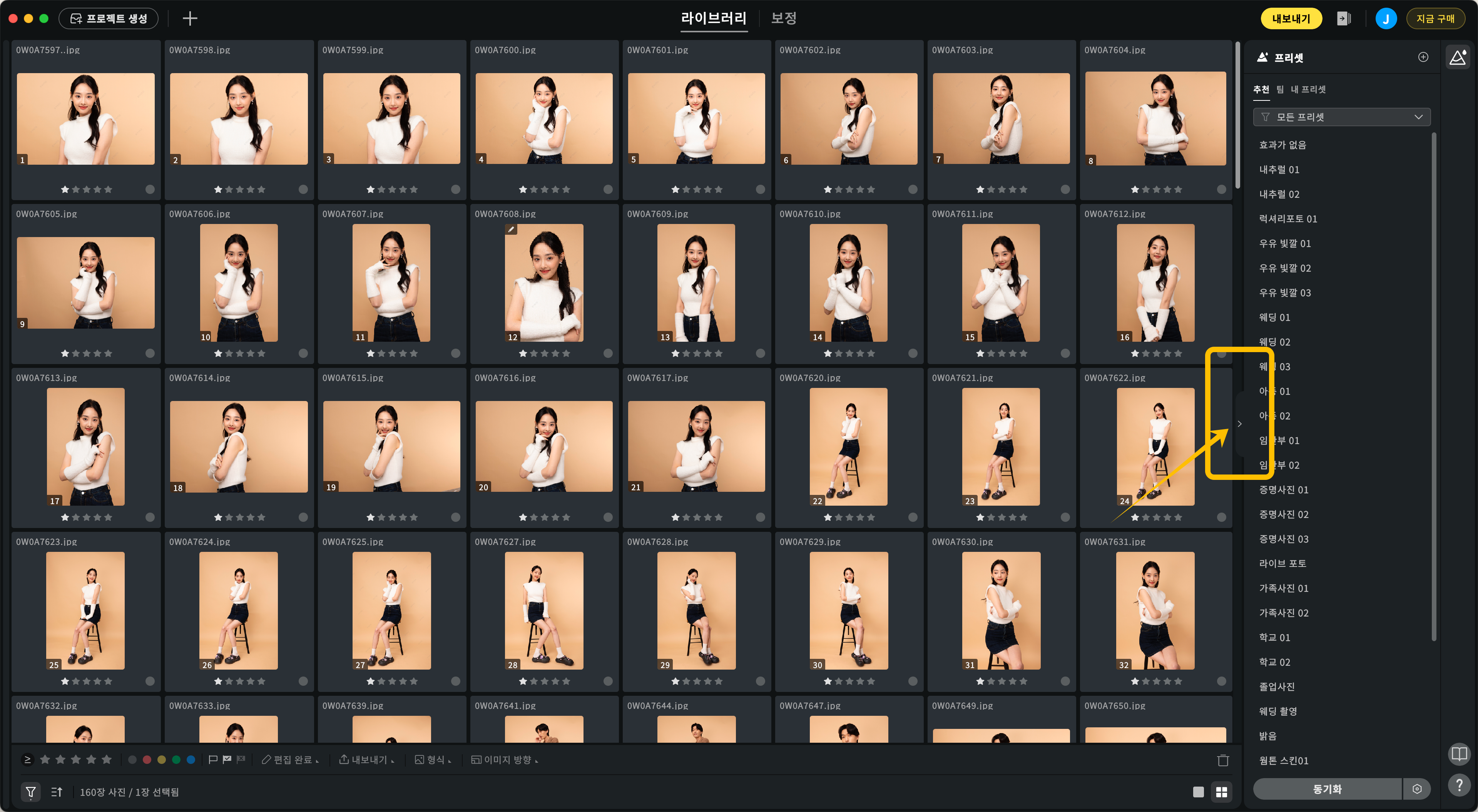Toggle the color label dot on 0W0A7600.jpg
Image resolution: width=1478 pixels, height=812 pixels.
click(x=608, y=189)
